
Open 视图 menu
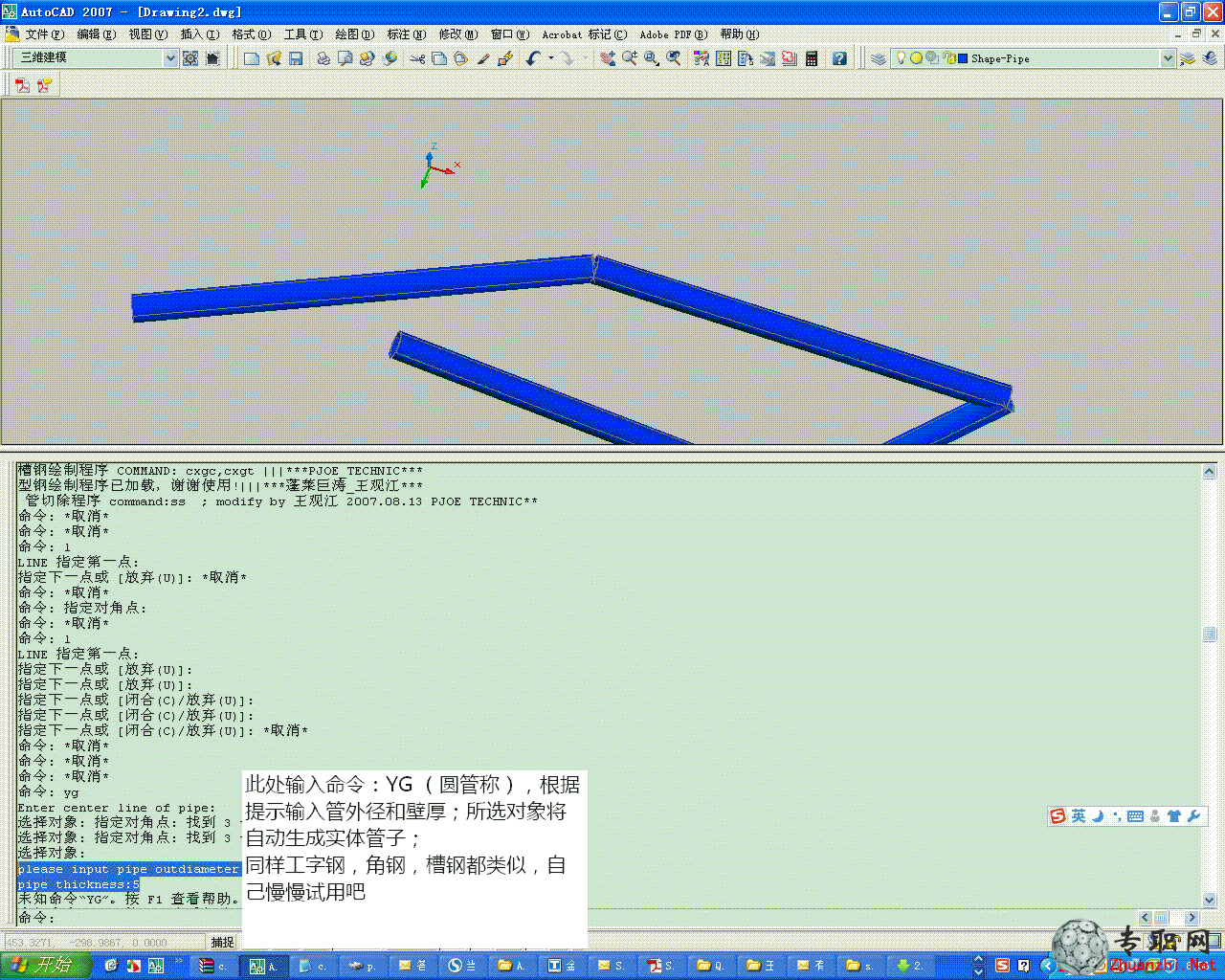147,34
